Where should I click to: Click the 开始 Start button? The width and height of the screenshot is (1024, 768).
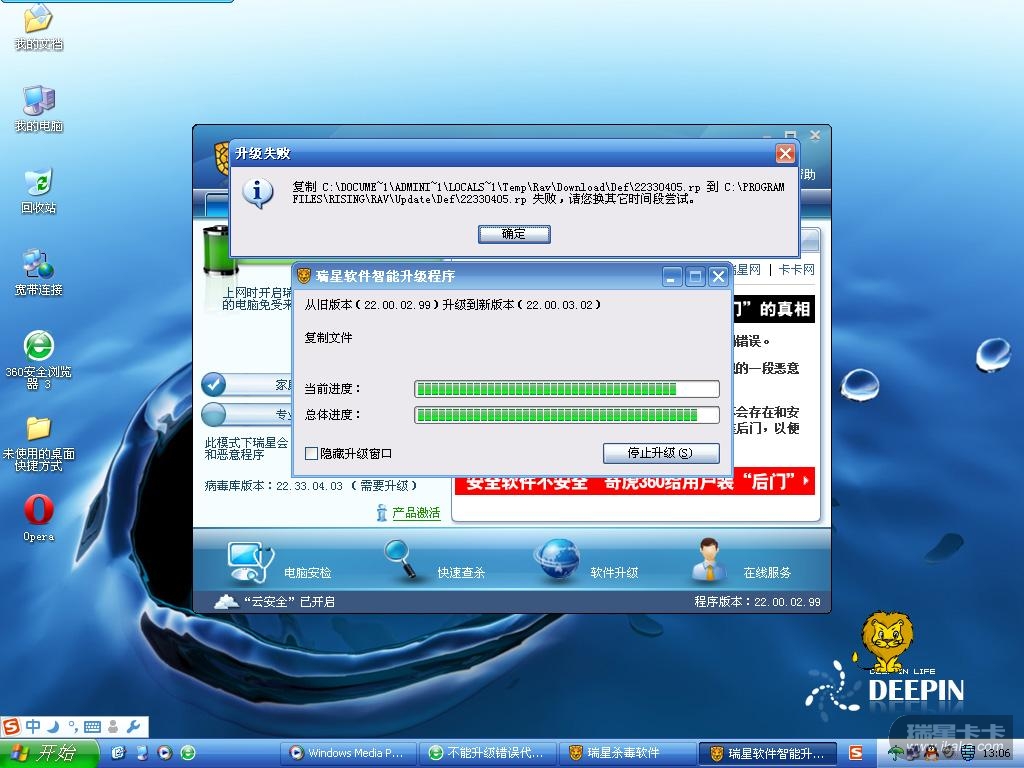click(49, 753)
